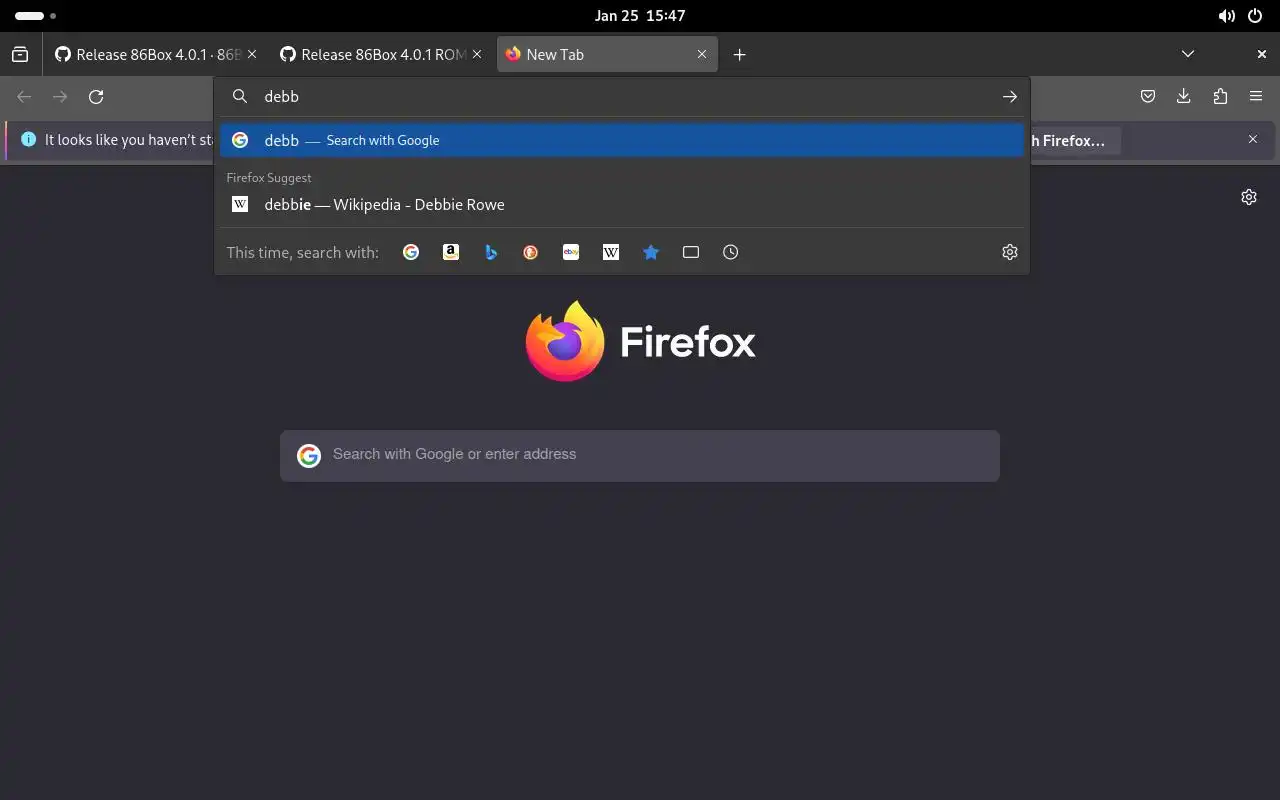Click the address bar containing debb
The image size is (1280, 800).
[622, 96]
